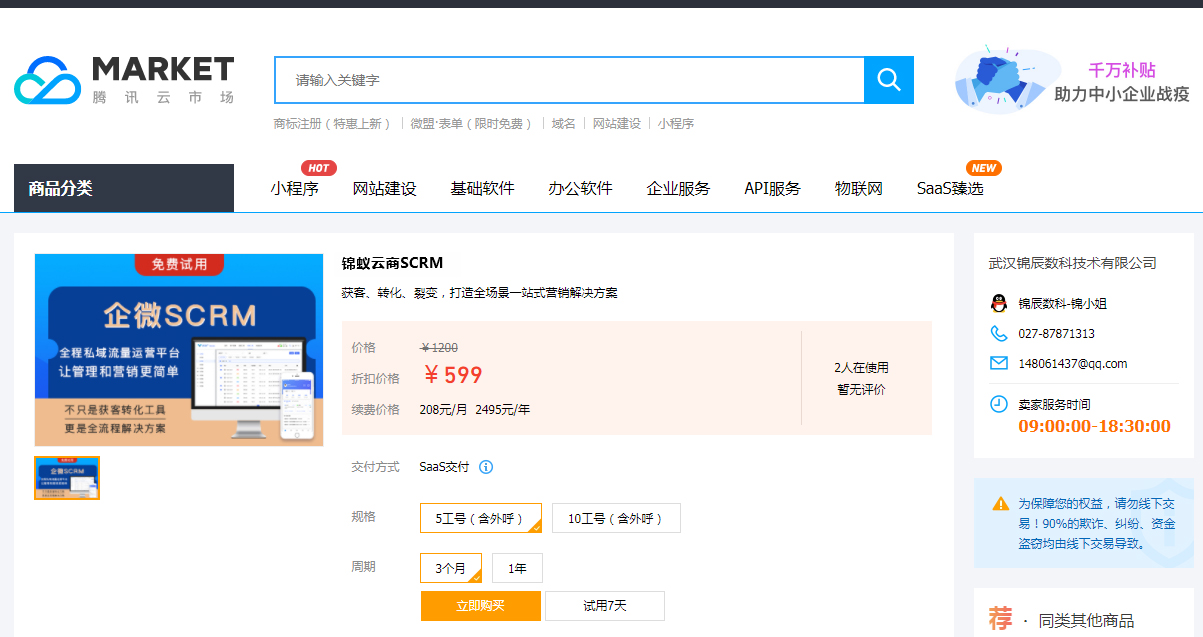Image resolution: width=1203 pixels, height=637 pixels.
Task: Click the 试用7天 trial button
Action: [x=605, y=606]
